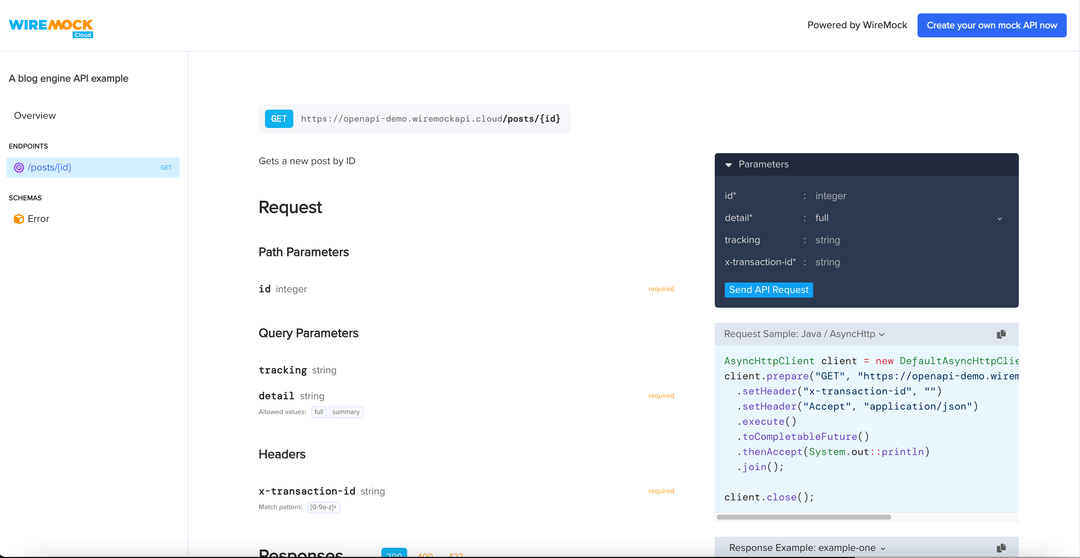Click the 'tracking string' query parameter
This screenshot has height=558, width=1080.
298,370
